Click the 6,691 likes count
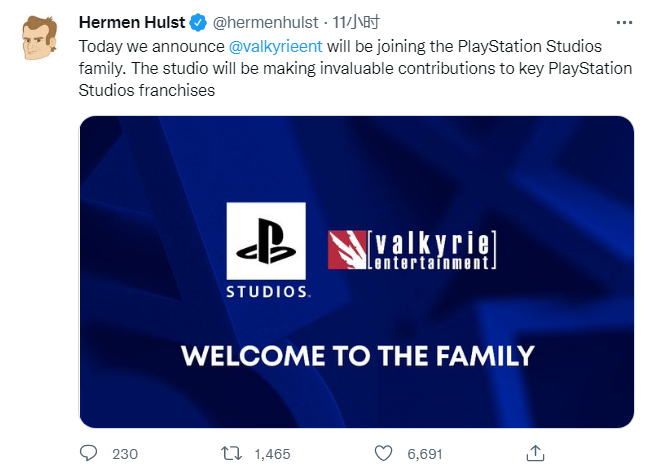Screen dimensions: 649x474 [425, 454]
